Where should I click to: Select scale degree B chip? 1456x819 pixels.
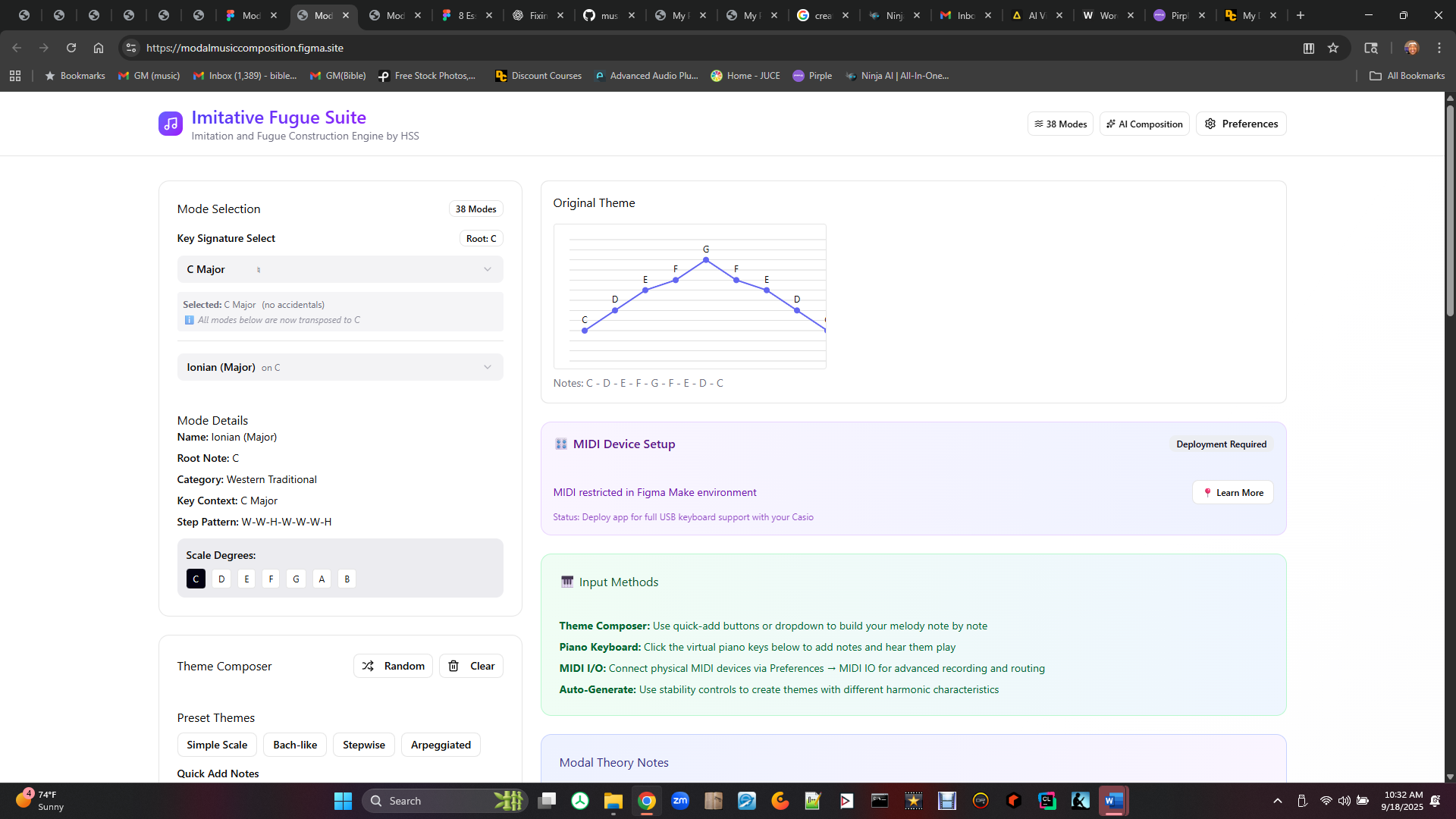tap(347, 579)
